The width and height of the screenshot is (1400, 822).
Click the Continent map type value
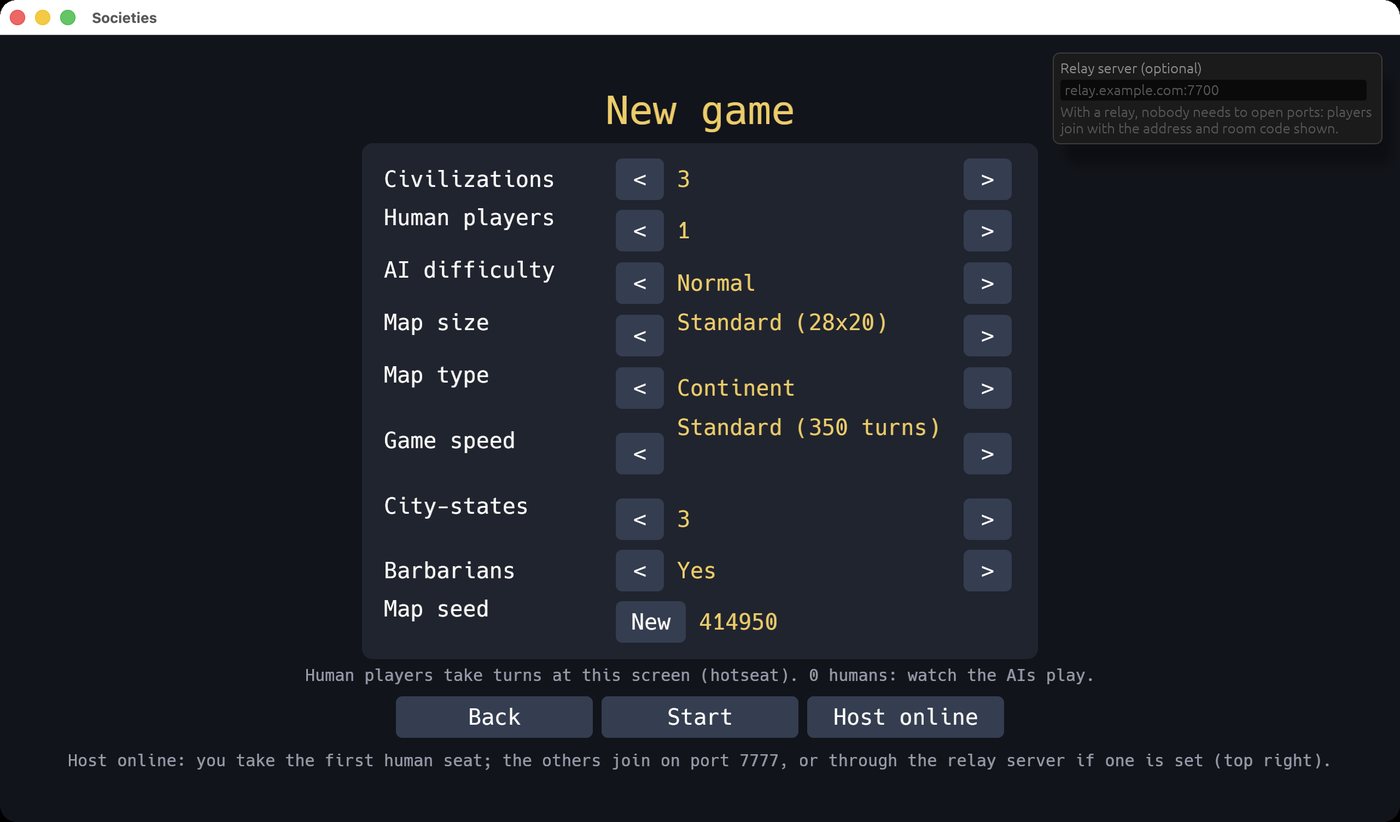(736, 388)
